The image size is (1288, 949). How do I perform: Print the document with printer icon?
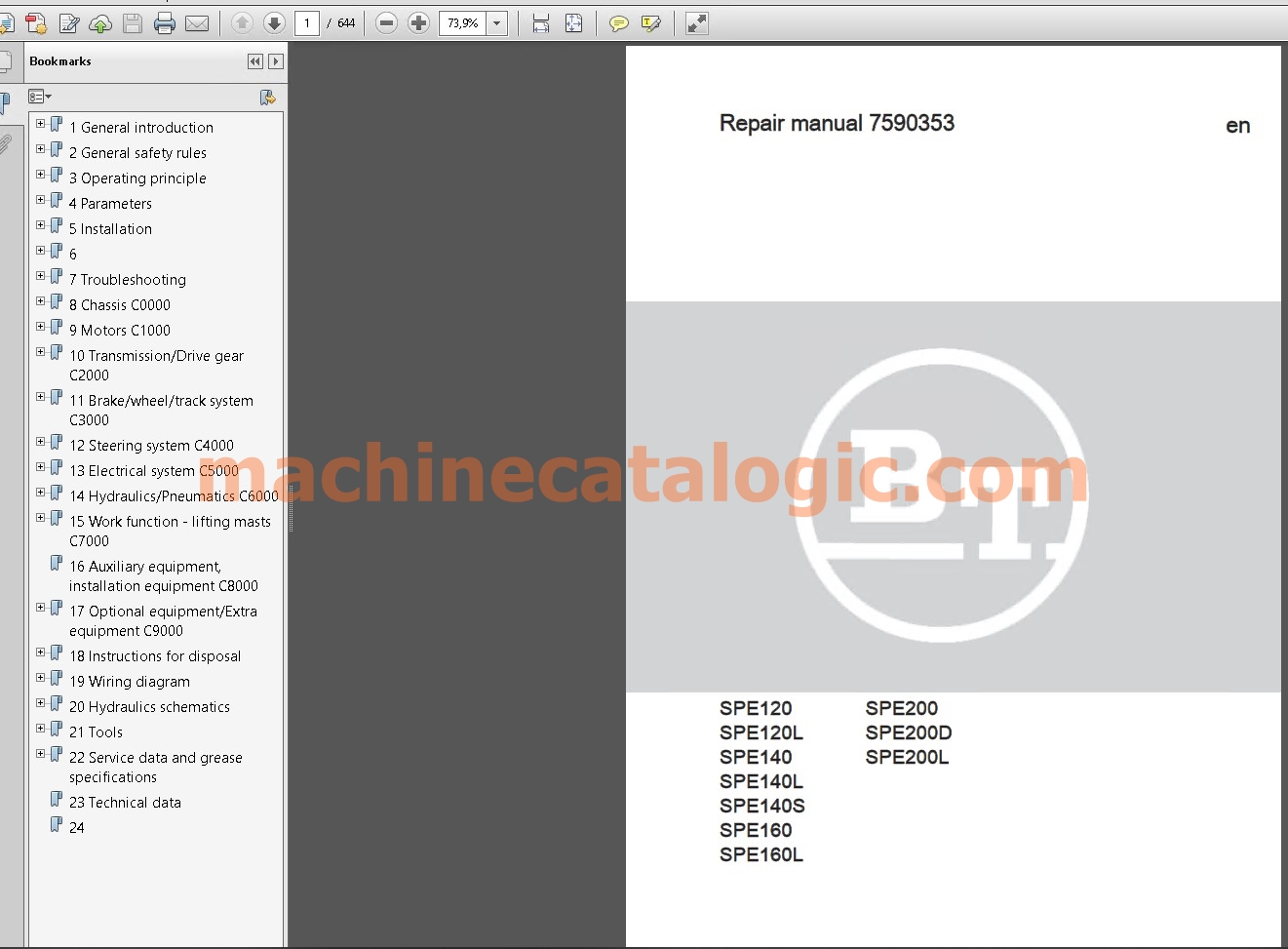point(165,23)
